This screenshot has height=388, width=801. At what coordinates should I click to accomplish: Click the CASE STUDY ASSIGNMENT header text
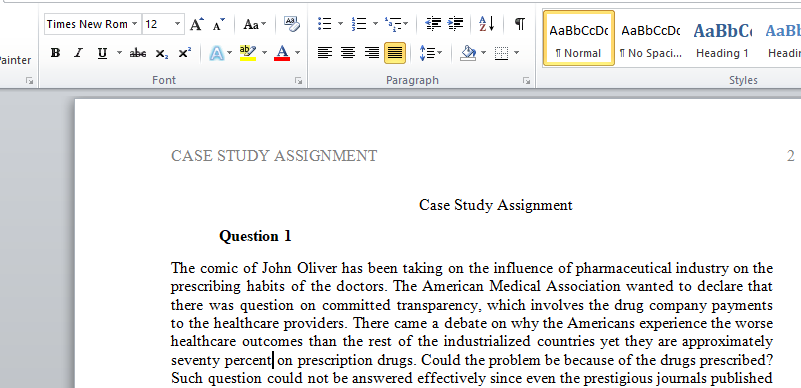[x=274, y=156]
